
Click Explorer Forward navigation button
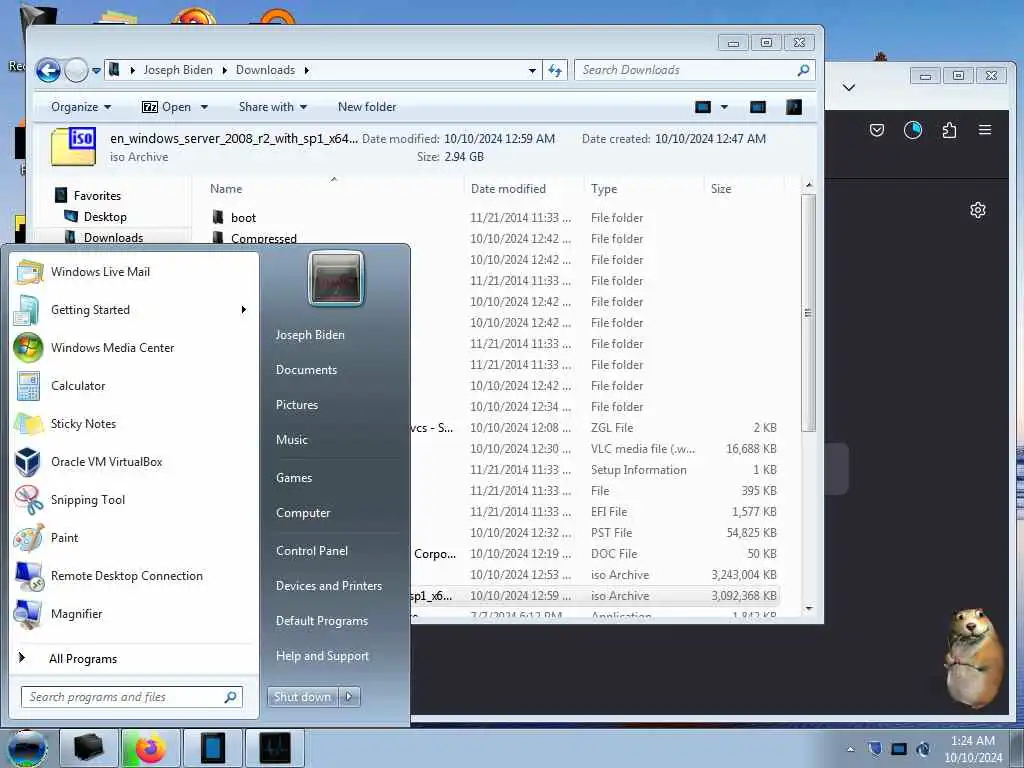76,70
